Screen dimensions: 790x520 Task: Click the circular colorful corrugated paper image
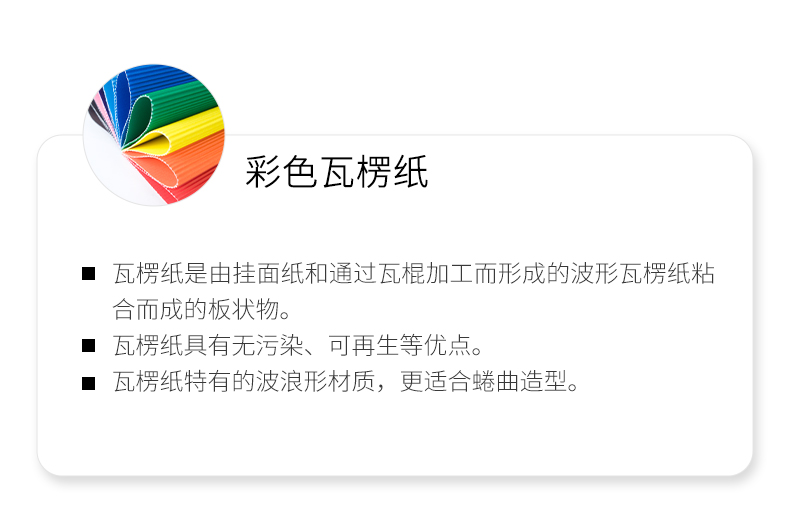[154, 135]
